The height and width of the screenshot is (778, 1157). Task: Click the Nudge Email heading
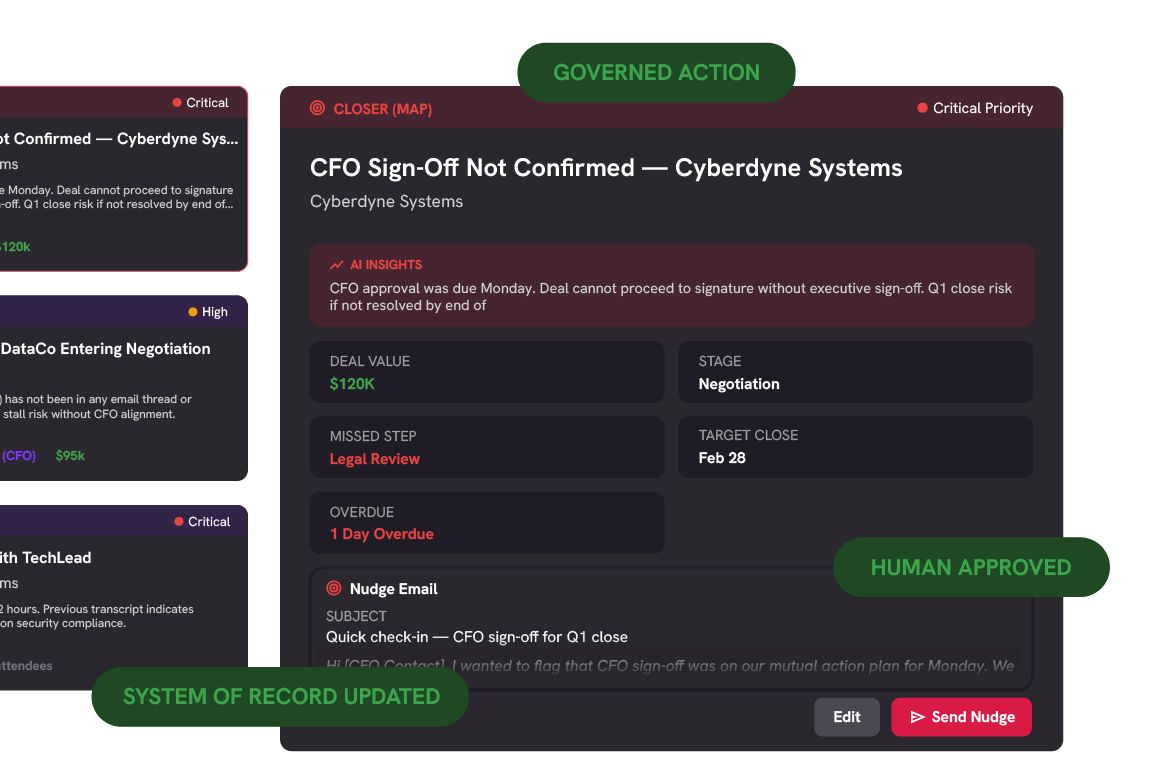pyautogui.click(x=393, y=588)
